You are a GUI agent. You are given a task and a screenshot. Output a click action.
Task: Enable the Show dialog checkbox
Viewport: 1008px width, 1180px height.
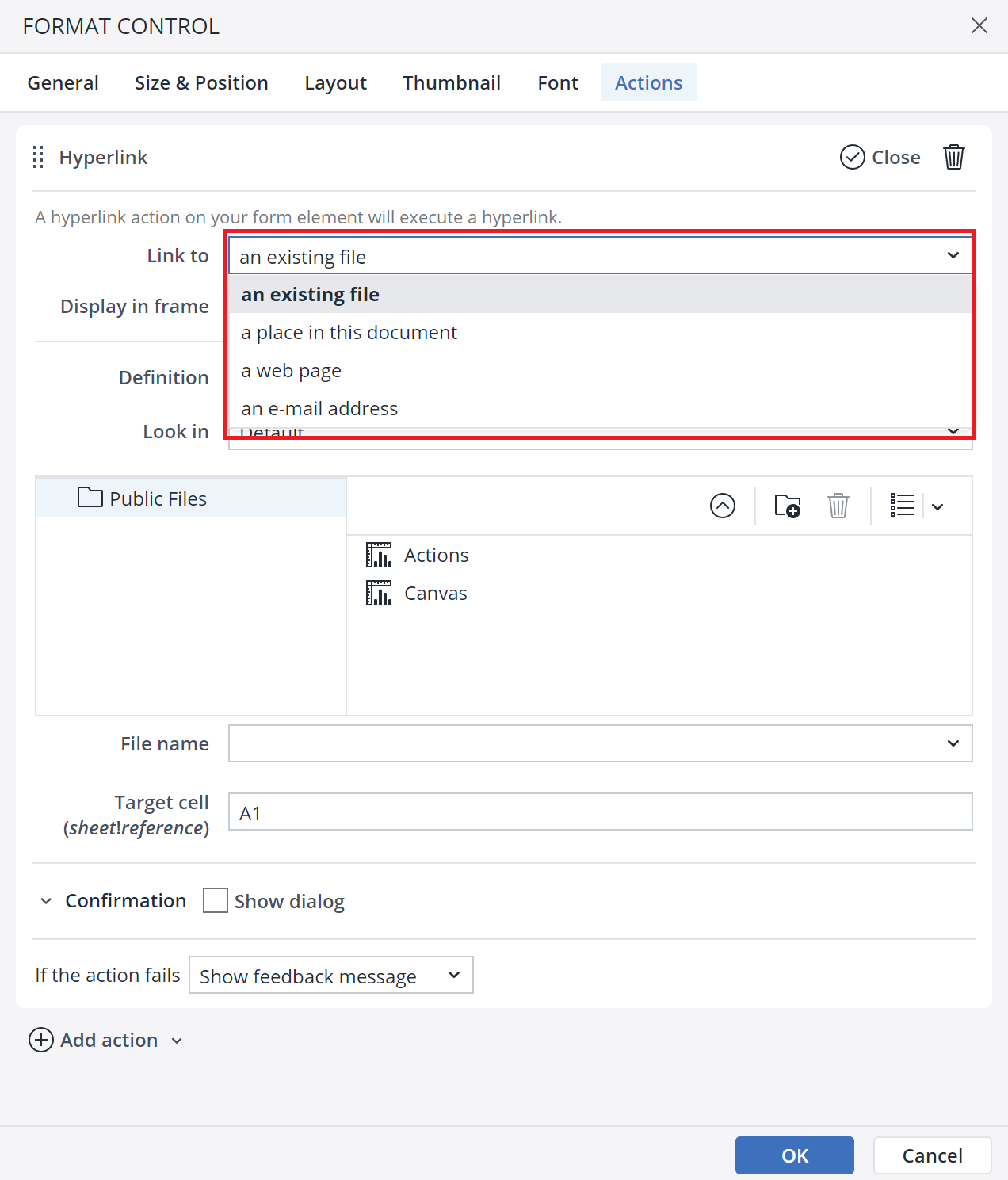(215, 900)
